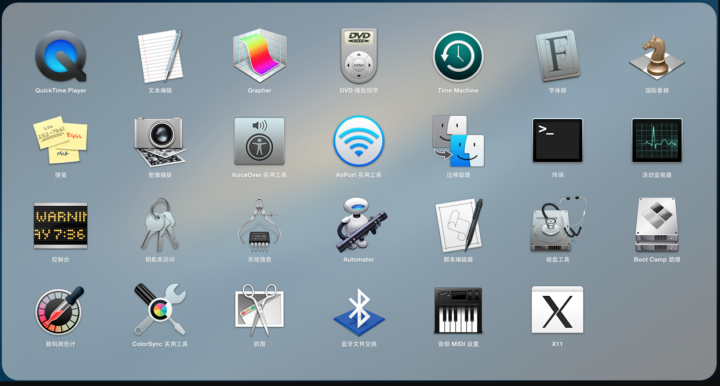Open Script Editor scroll-and-pen icon
Image resolution: width=720 pixels, height=386 pixels.
pos(459,225)
